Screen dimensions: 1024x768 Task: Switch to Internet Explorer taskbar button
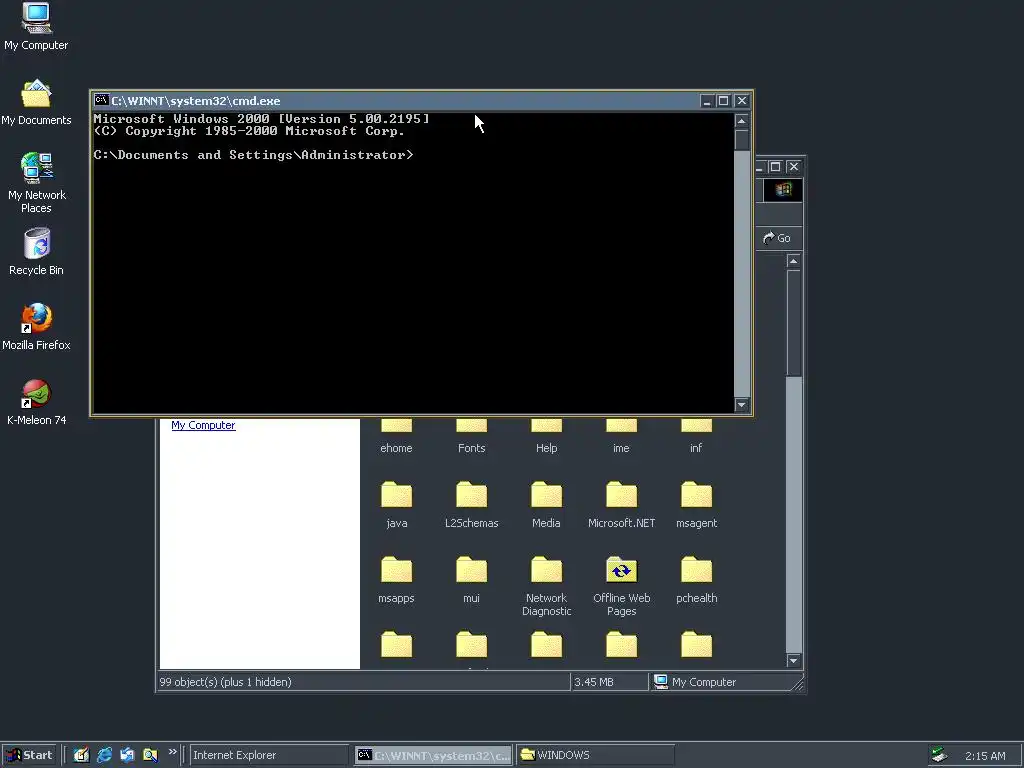click(x=268, y=755)
